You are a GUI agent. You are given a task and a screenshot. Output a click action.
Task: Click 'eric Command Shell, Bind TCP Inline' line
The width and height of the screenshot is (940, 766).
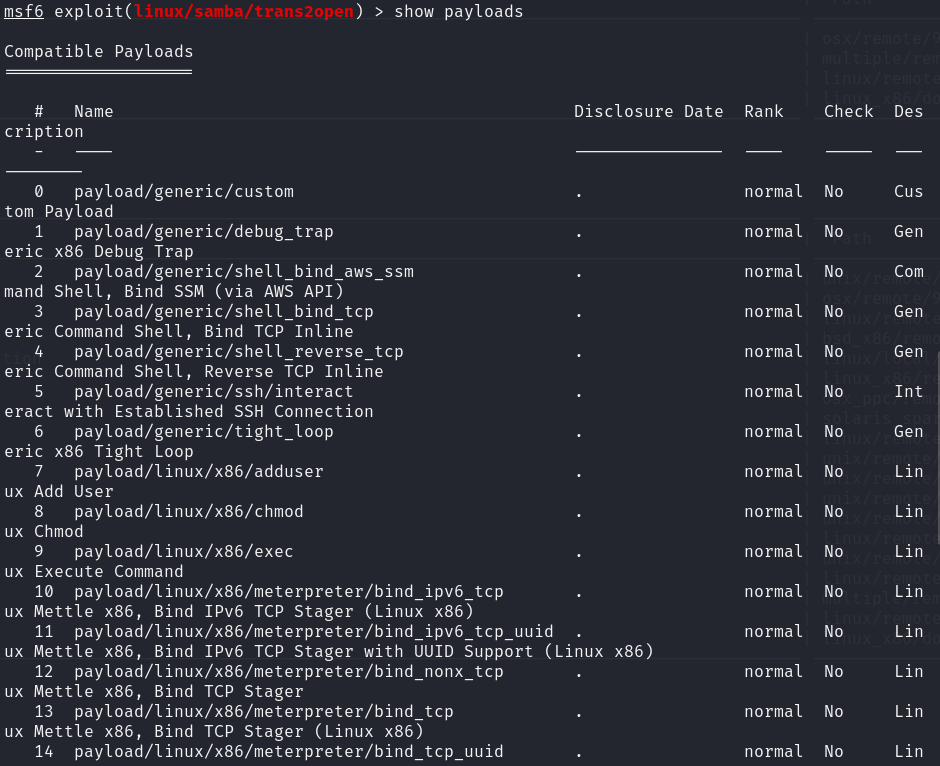(x=179, y=331)
